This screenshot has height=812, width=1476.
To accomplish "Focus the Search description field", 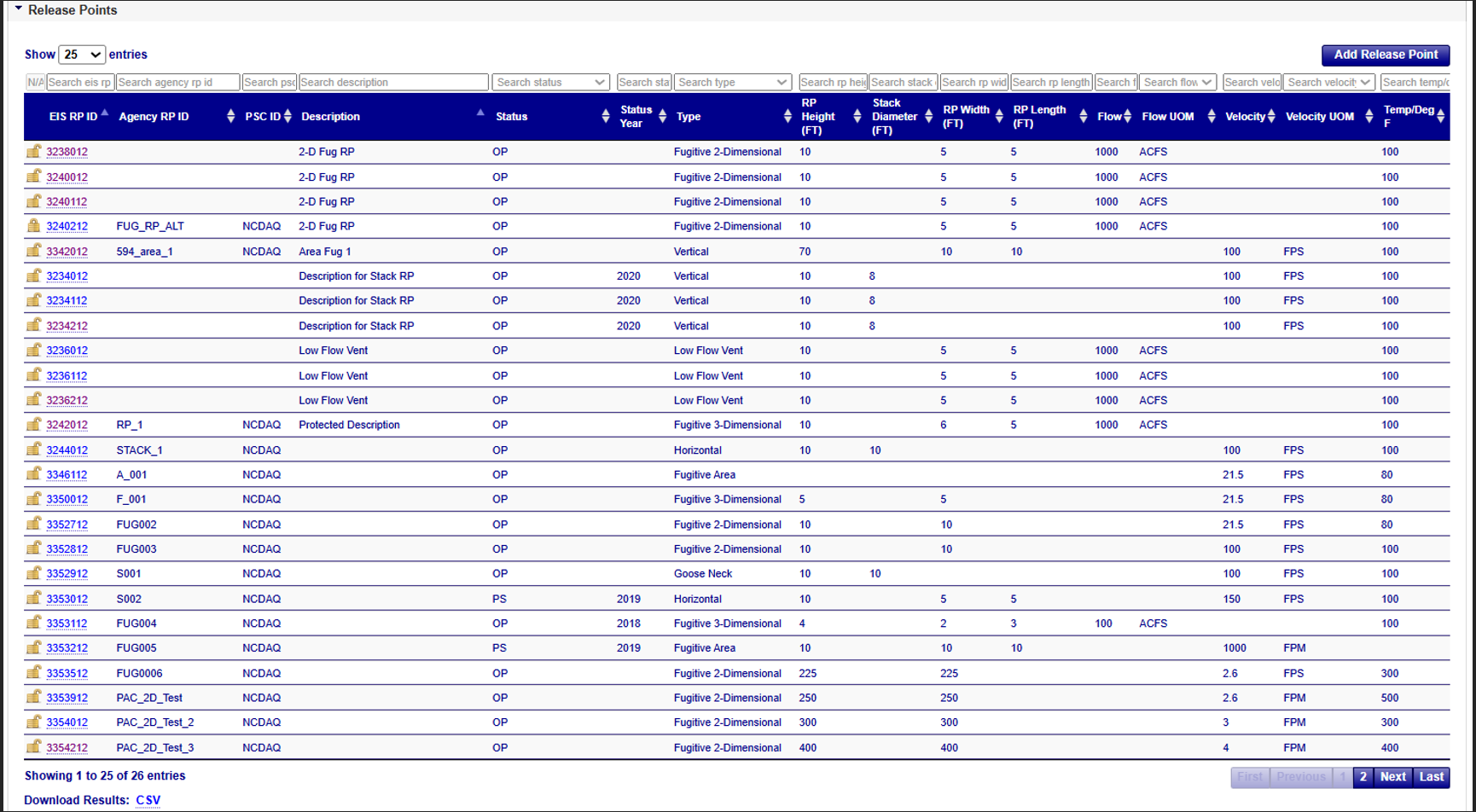I will coord(393,82).
